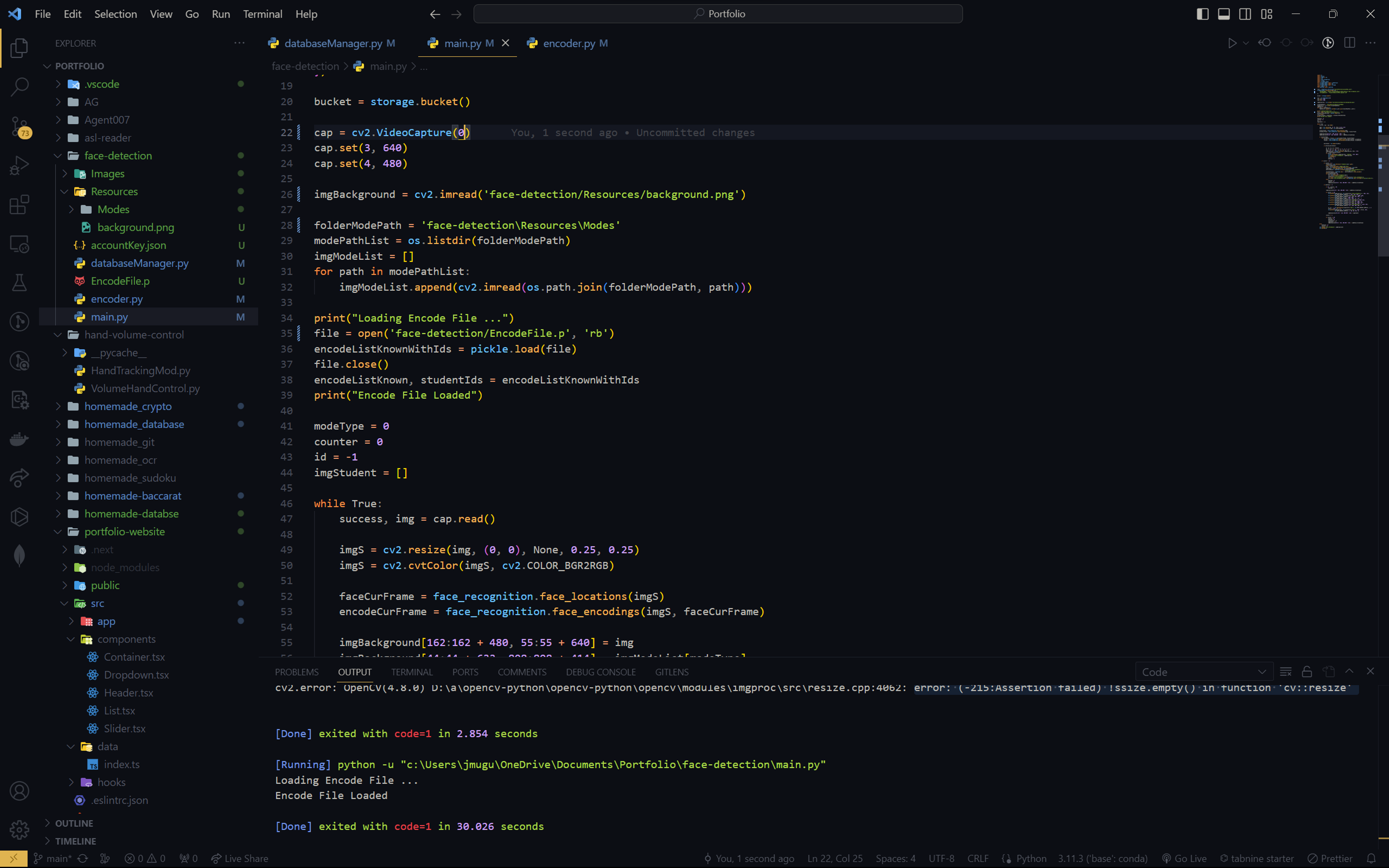
Task: Maximize the panel size with chevron
Action: (1350, 672)
